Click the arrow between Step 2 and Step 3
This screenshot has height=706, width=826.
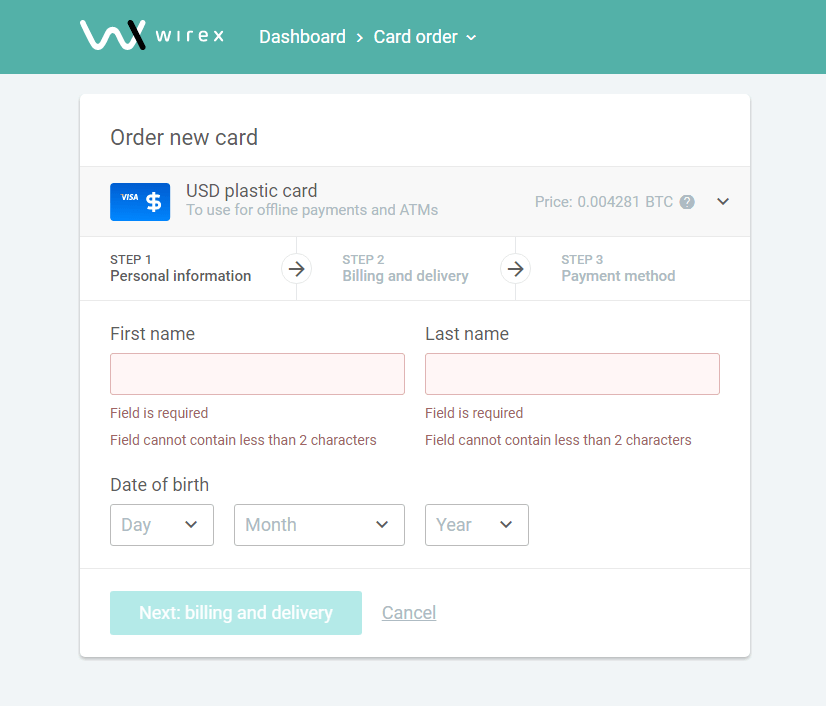point(515,269)
